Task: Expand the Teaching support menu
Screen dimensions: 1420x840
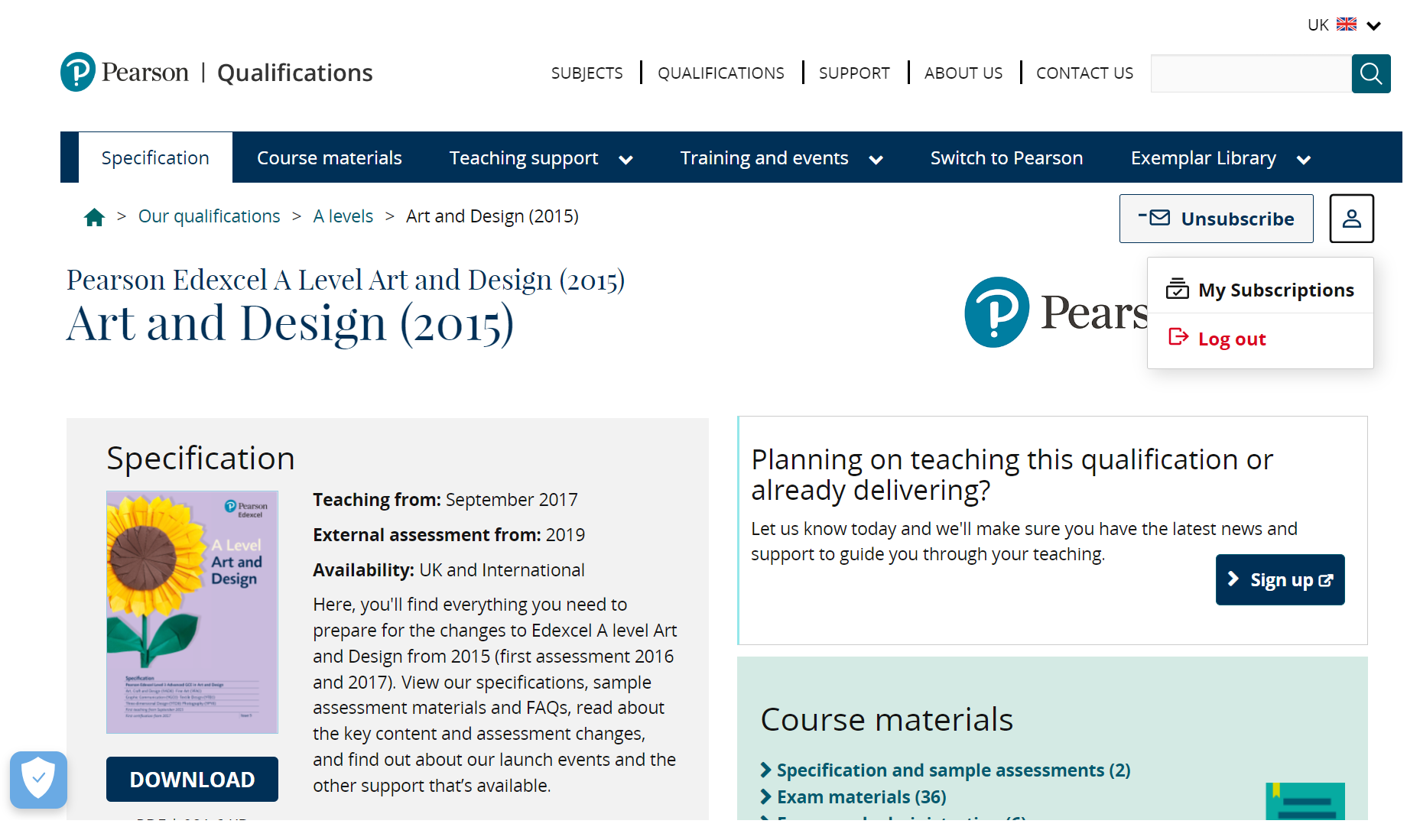Action: pyautogui.click(x=541, y=158)
